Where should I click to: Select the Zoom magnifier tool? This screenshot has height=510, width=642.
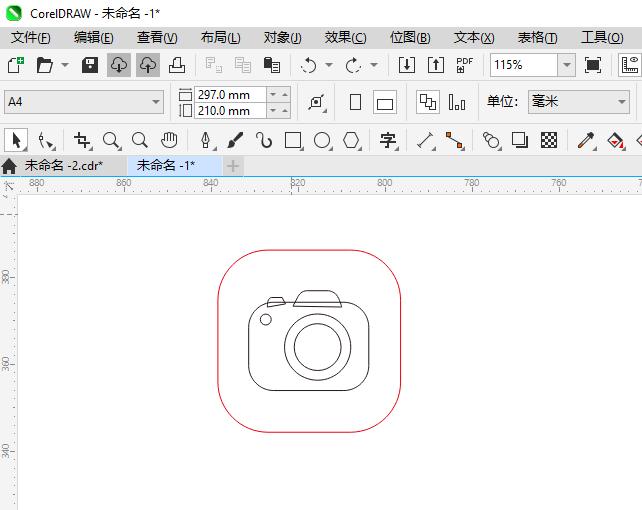(x=111, y=140)
